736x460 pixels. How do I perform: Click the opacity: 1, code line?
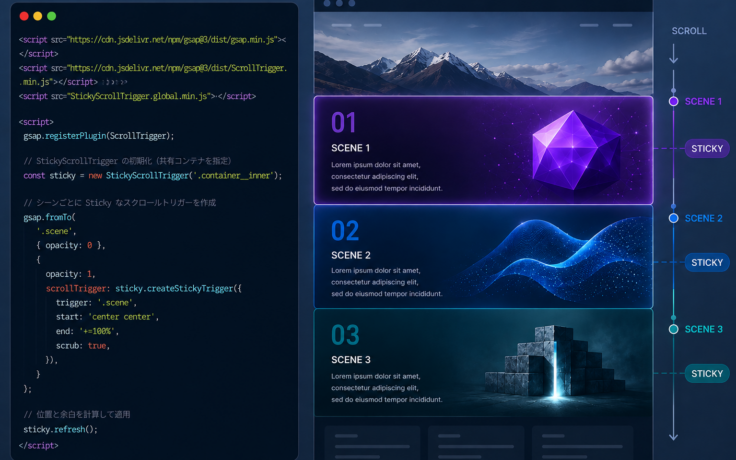tap(70, 274)
